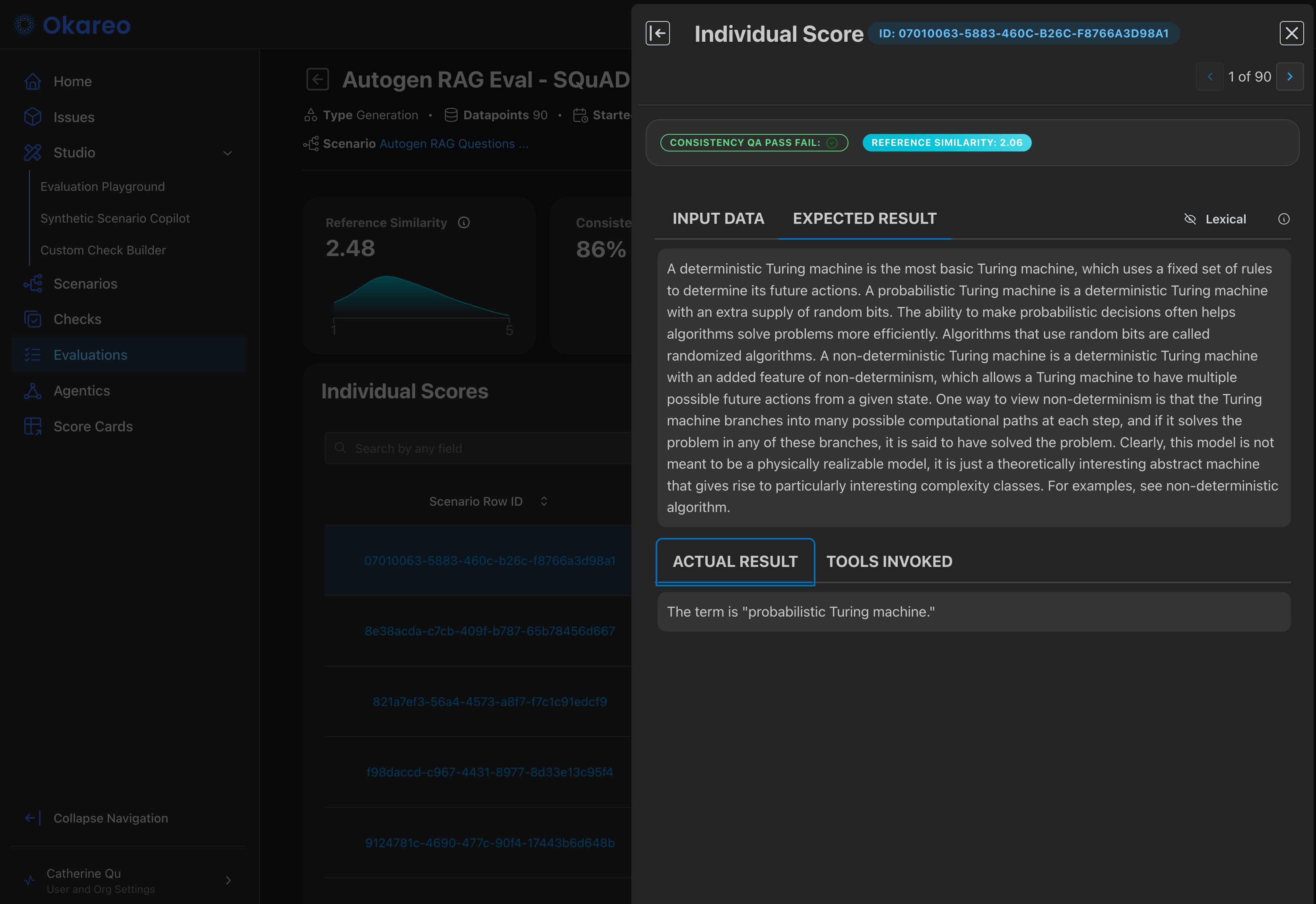
Task: Click Consistency QA Pass Fail badge
Action: pos(753,143)
